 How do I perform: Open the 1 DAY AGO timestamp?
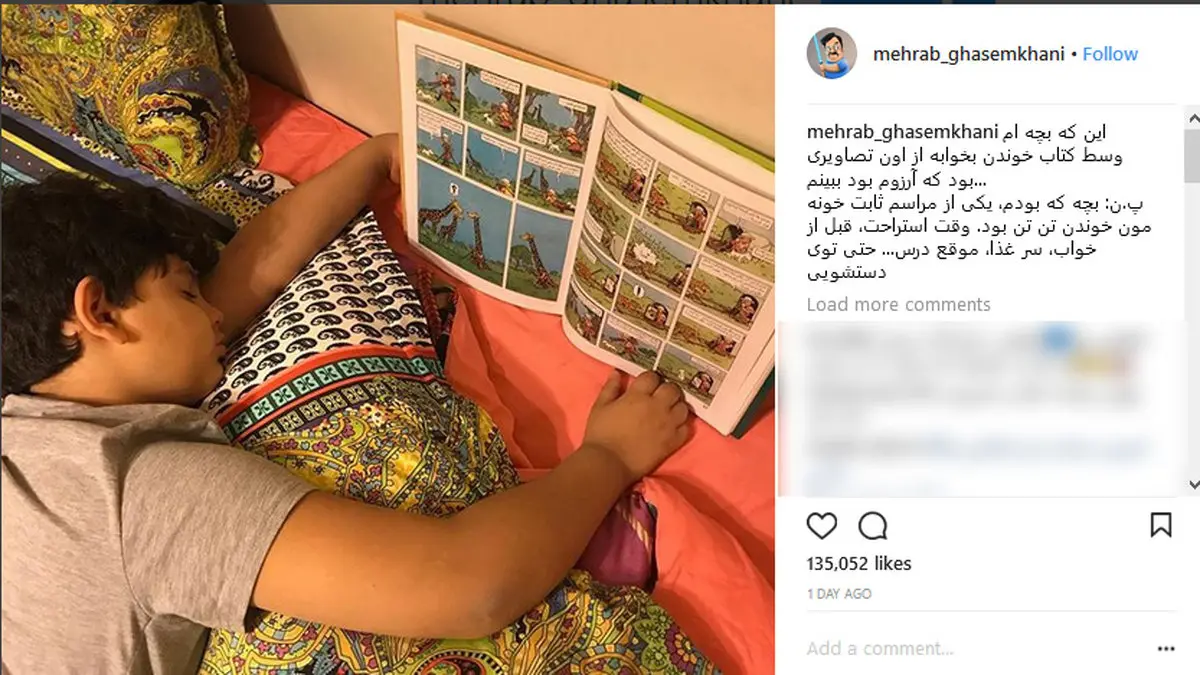click(839, 594)
